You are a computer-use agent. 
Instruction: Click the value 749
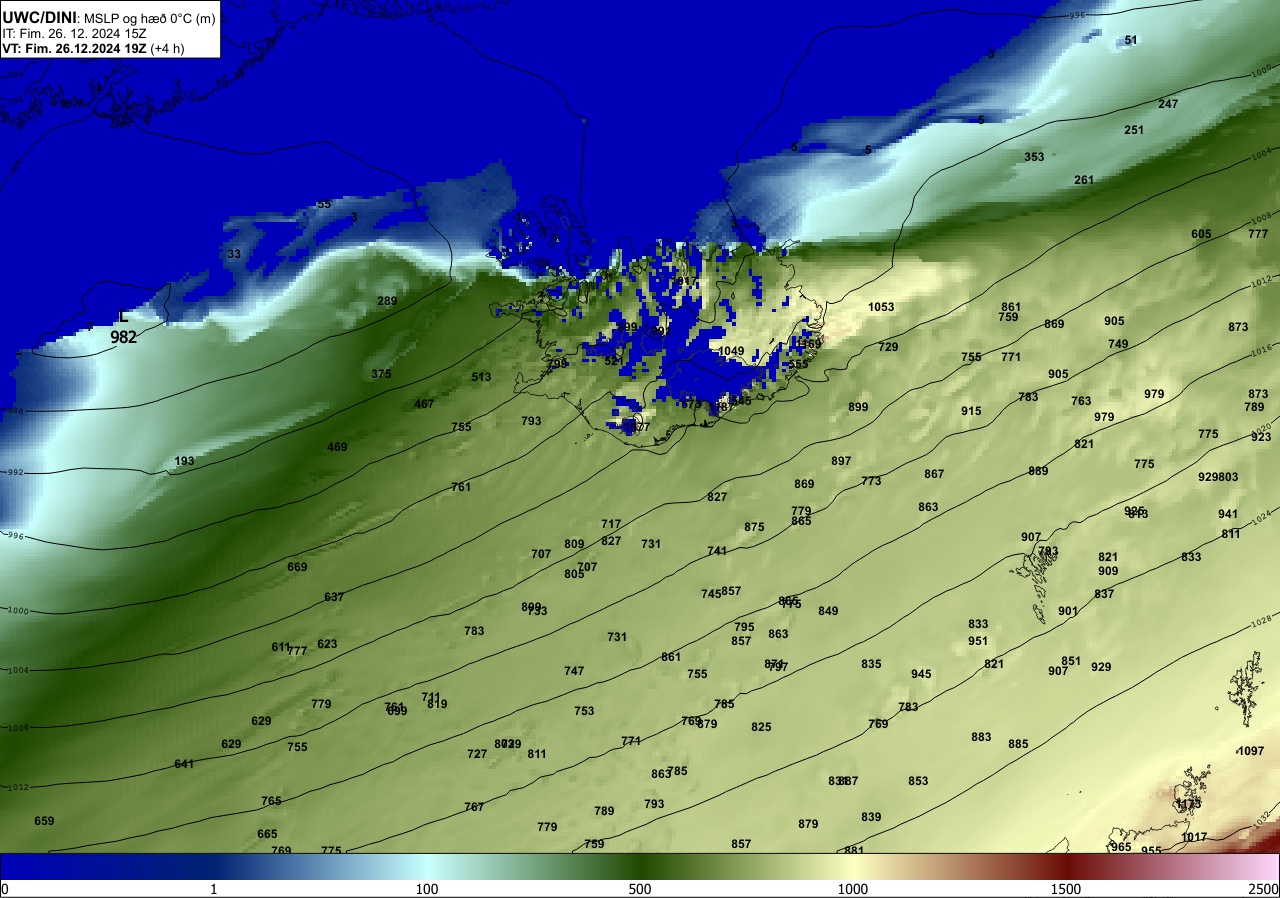[x=1118, y=344]
